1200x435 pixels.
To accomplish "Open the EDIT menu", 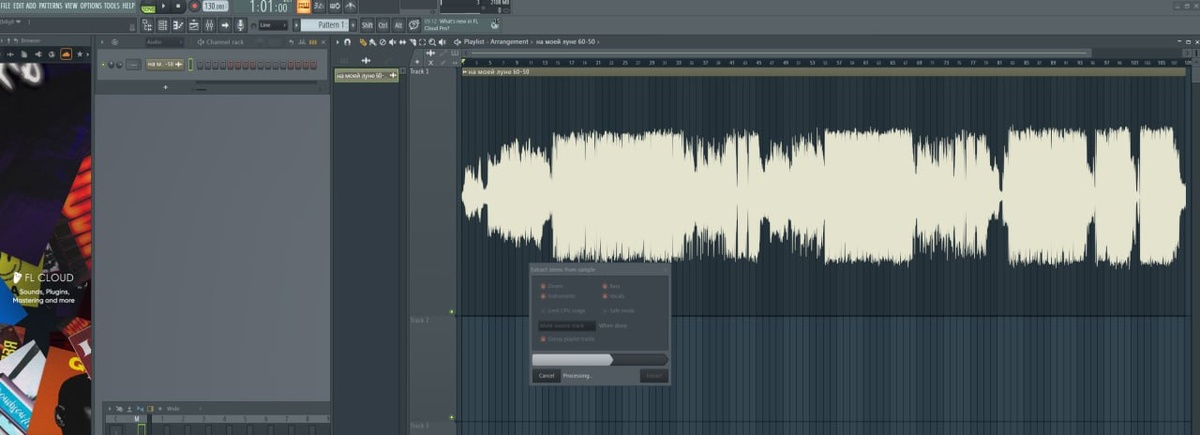I will click(x=18, y=6).
